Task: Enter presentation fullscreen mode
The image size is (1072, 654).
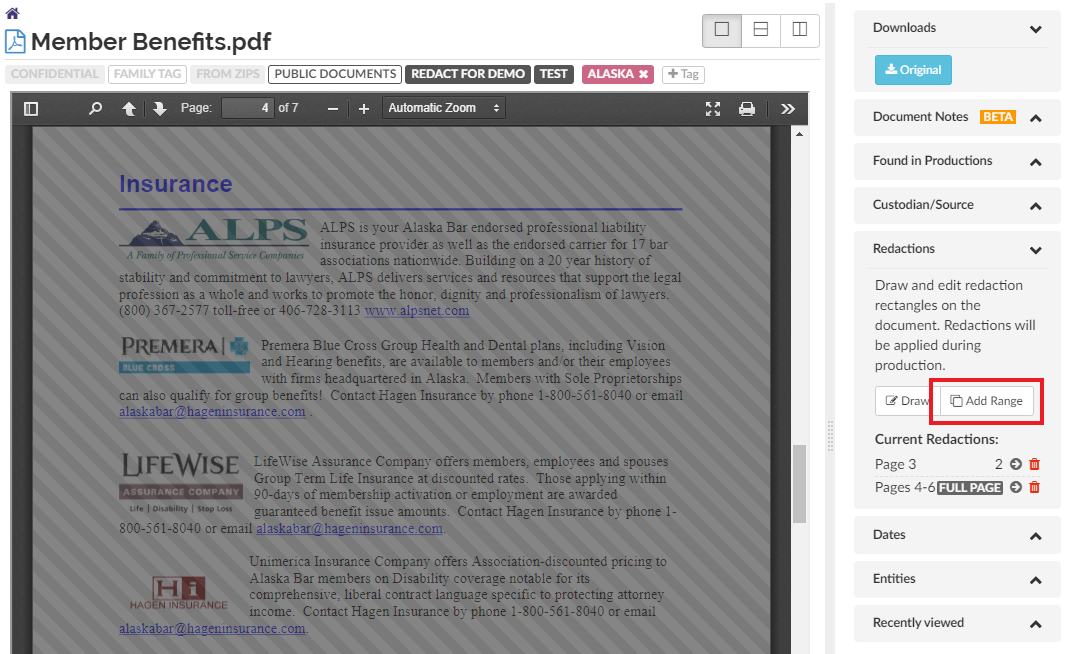Action: click(713, 109)
